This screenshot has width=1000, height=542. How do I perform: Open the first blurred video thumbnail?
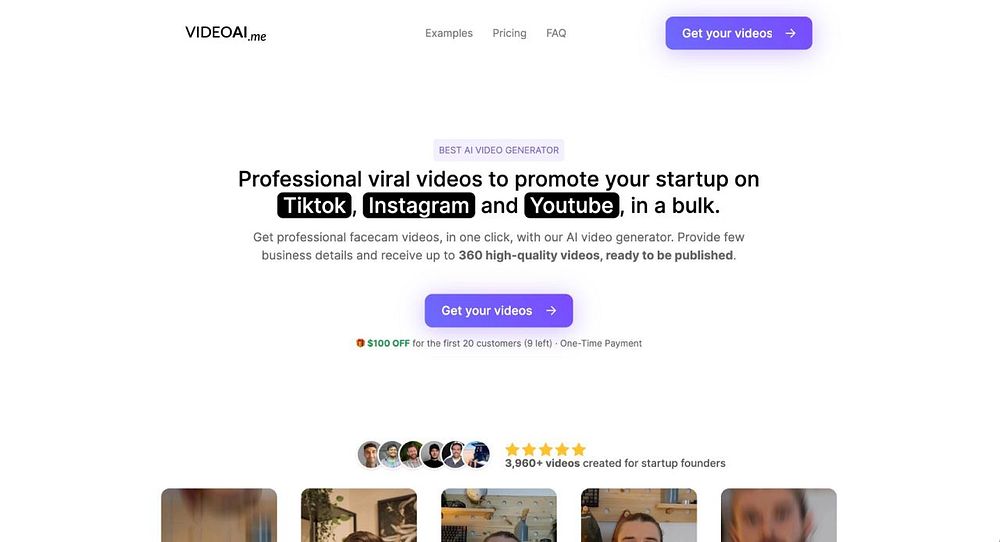(219, 515)
